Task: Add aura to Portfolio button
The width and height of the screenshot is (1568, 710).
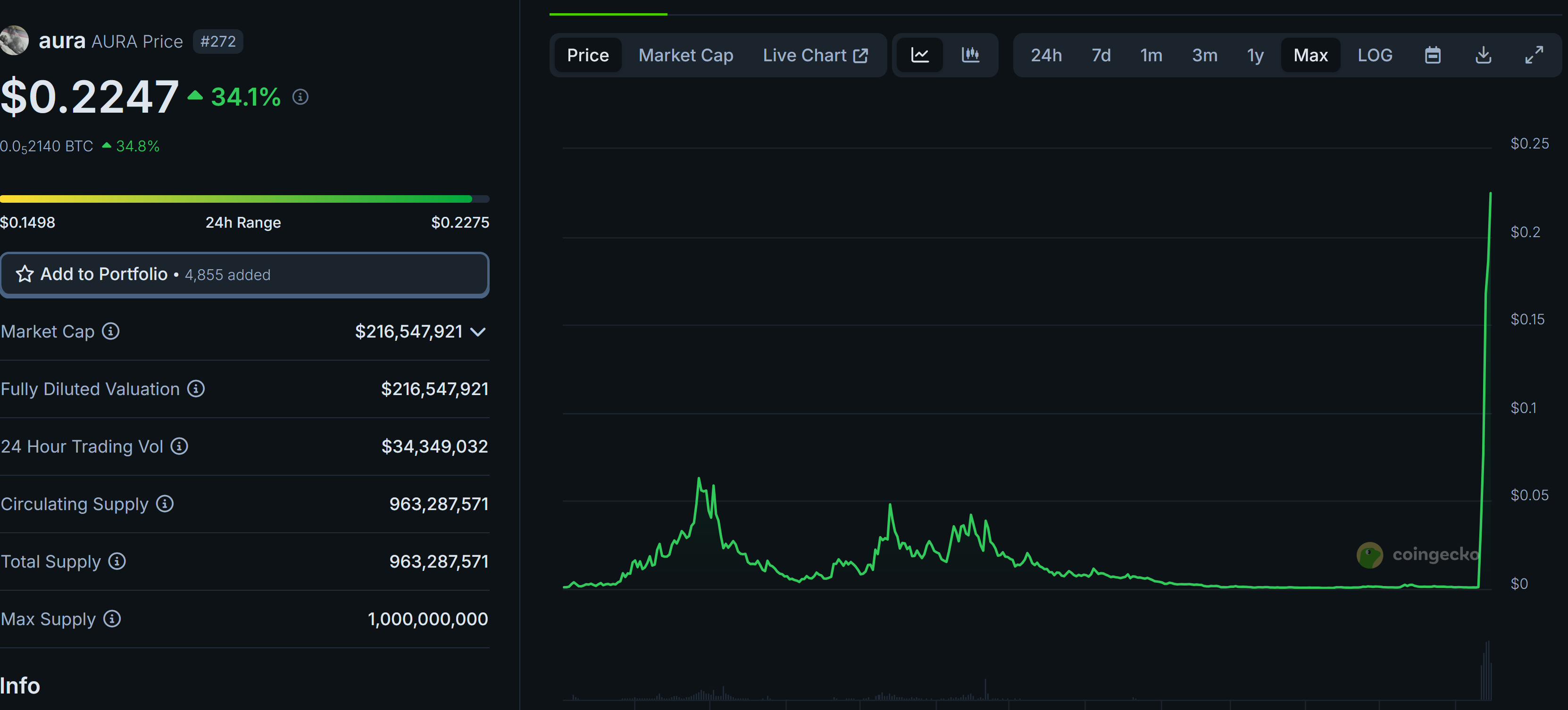Action: pos(245,275)
